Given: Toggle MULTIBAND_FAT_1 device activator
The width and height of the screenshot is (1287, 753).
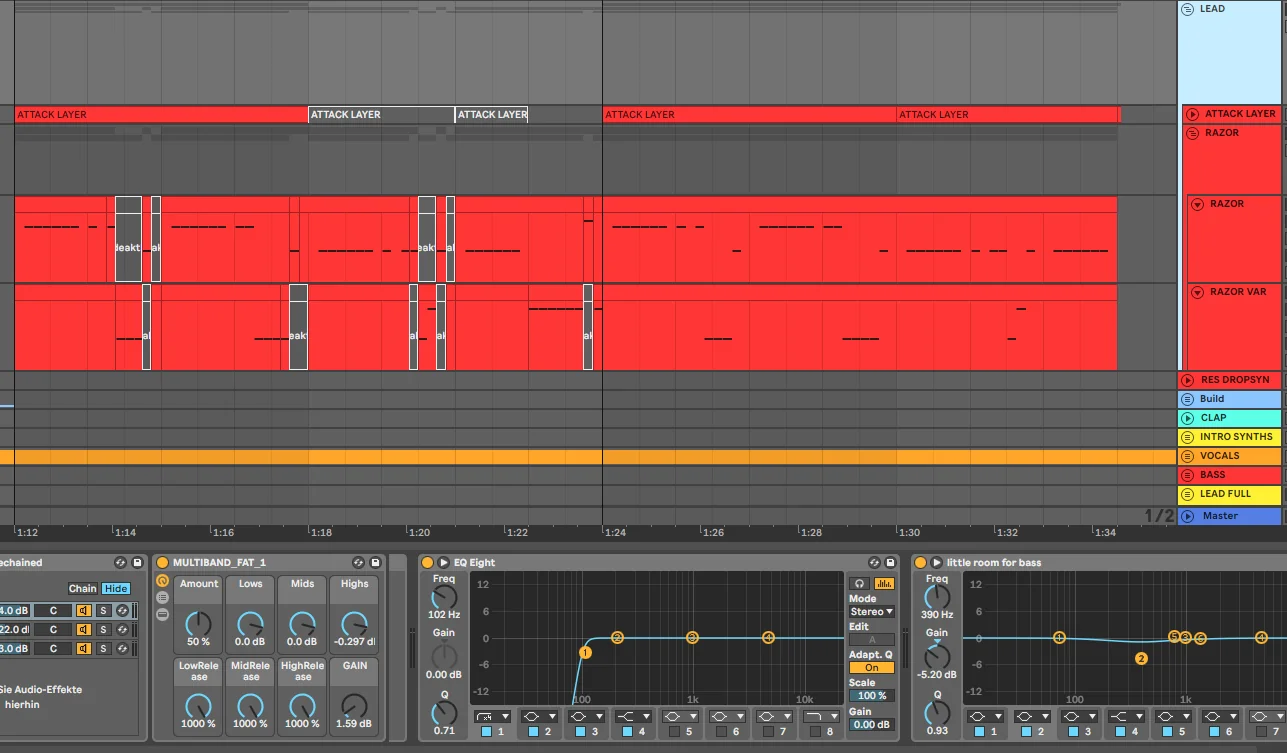Looking at the screenshot, I should tap(162, 563).
